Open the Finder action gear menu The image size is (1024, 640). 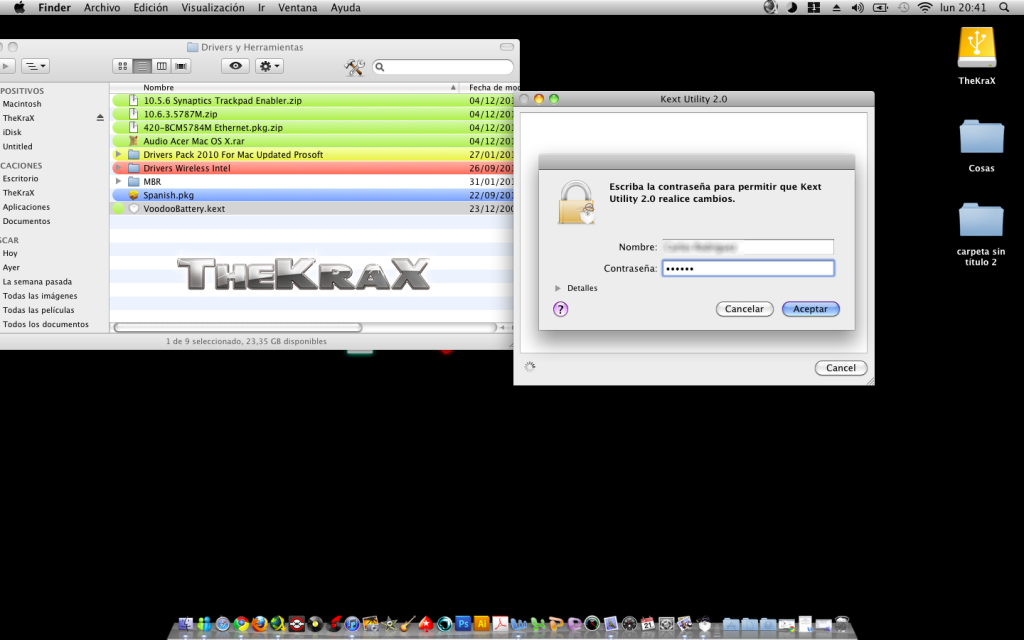tap(269, 66)
